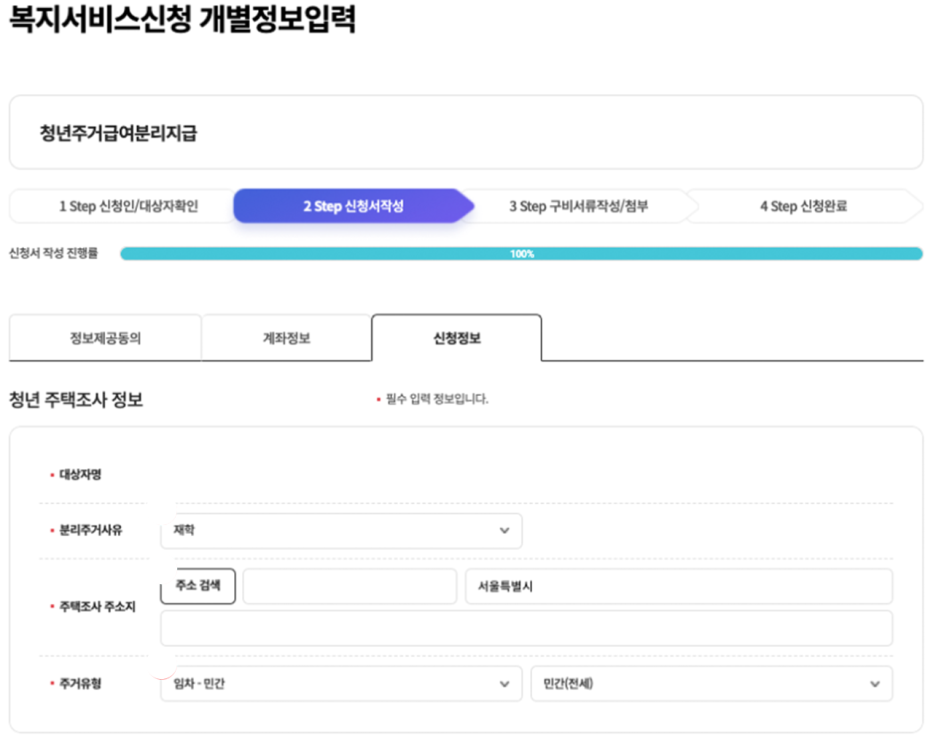Click the 100% progress bar
Viewport: 936px width, 749px height.
[x=520, y=254]
